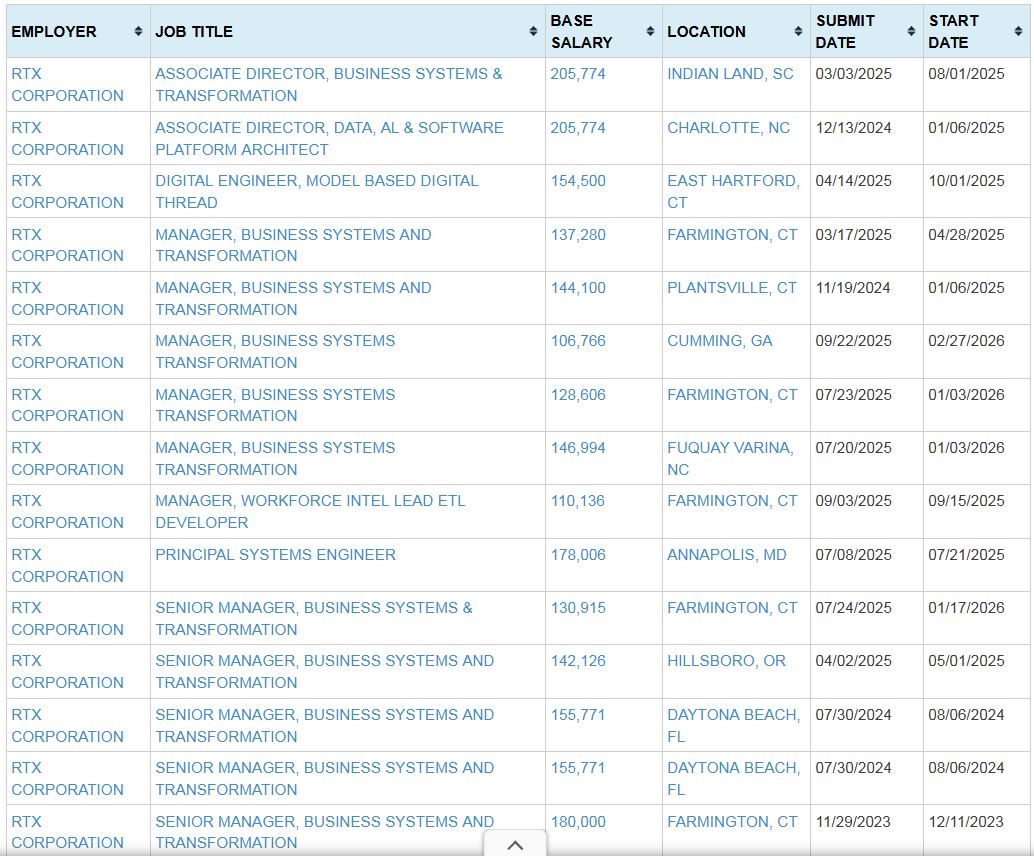The image size is (1034, 856).
Task: Sort by Base Salary column arrows
Action: (650, 31)
